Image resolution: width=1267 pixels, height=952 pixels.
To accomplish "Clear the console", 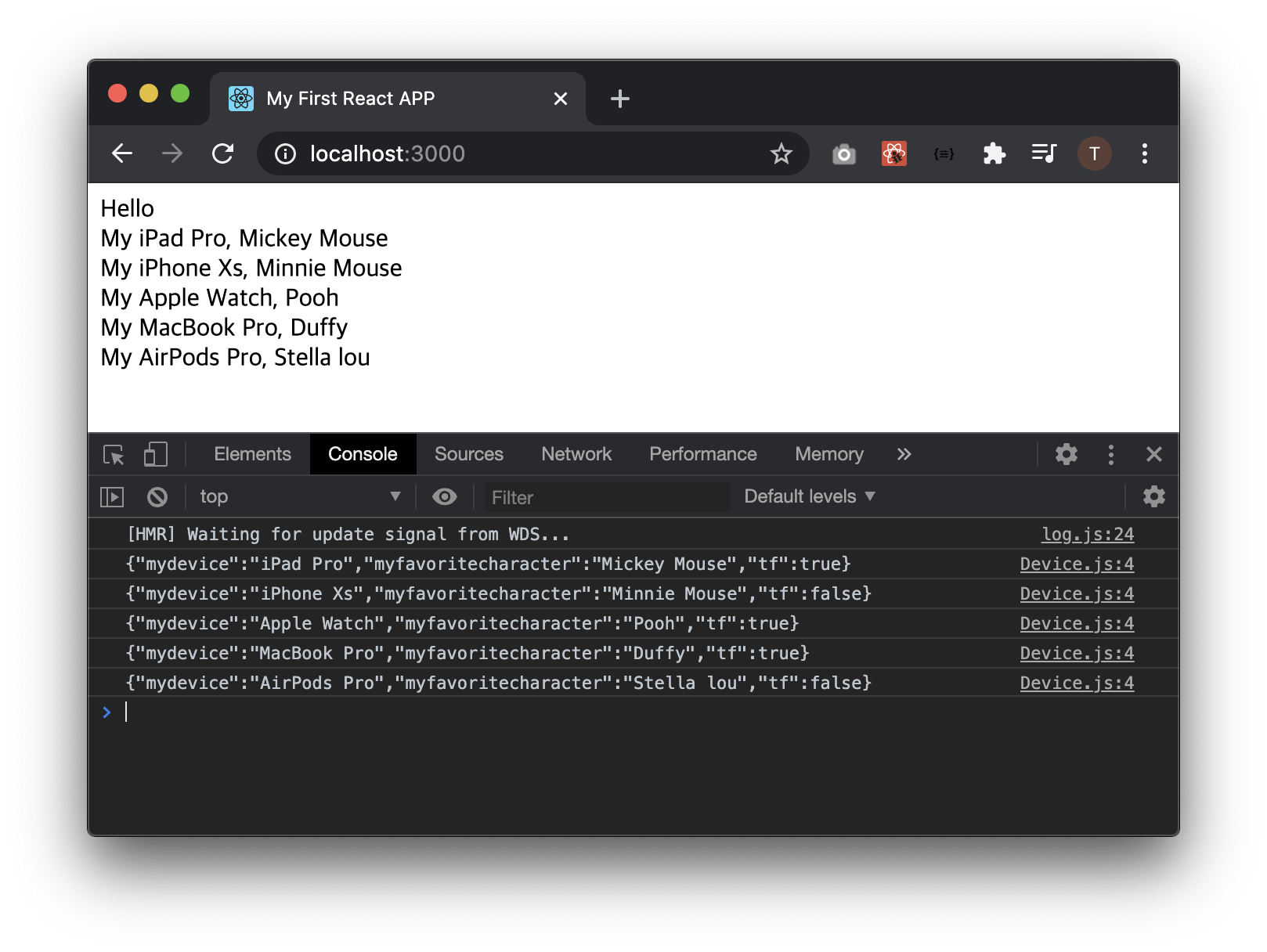I will (x=157, y=496).
